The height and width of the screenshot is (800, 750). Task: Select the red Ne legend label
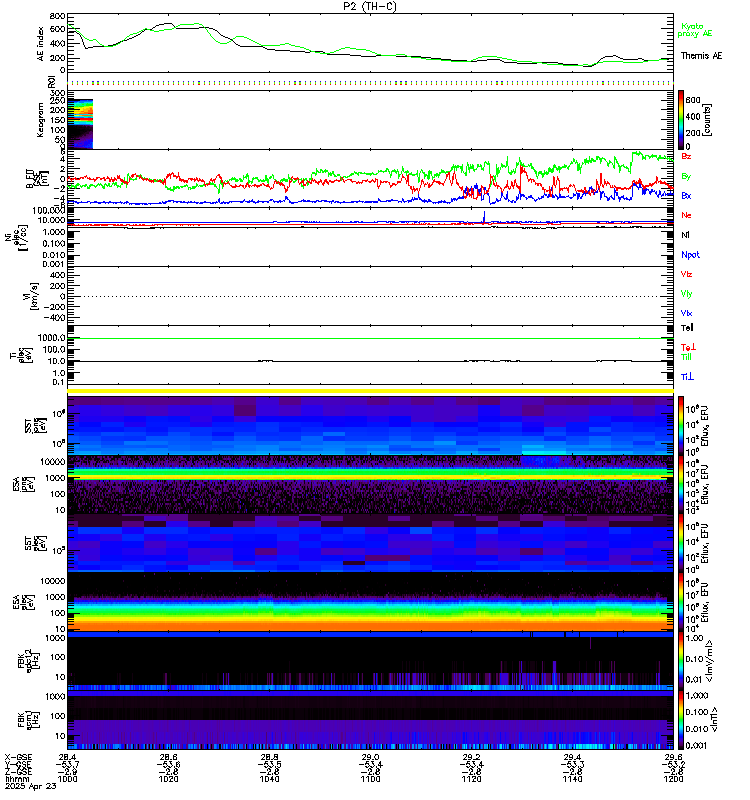pyautogui.click(x=686, y=215)
